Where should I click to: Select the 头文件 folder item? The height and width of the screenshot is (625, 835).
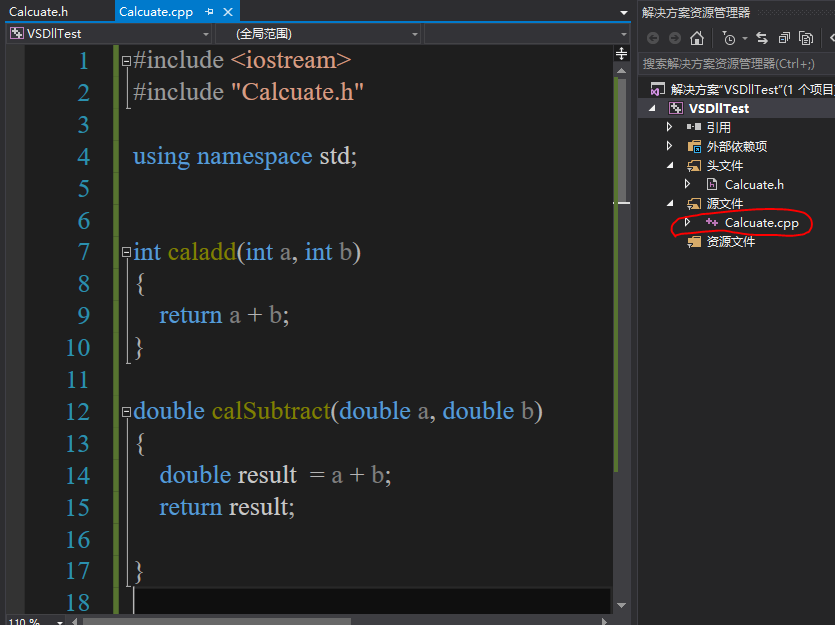pos(724,166)
